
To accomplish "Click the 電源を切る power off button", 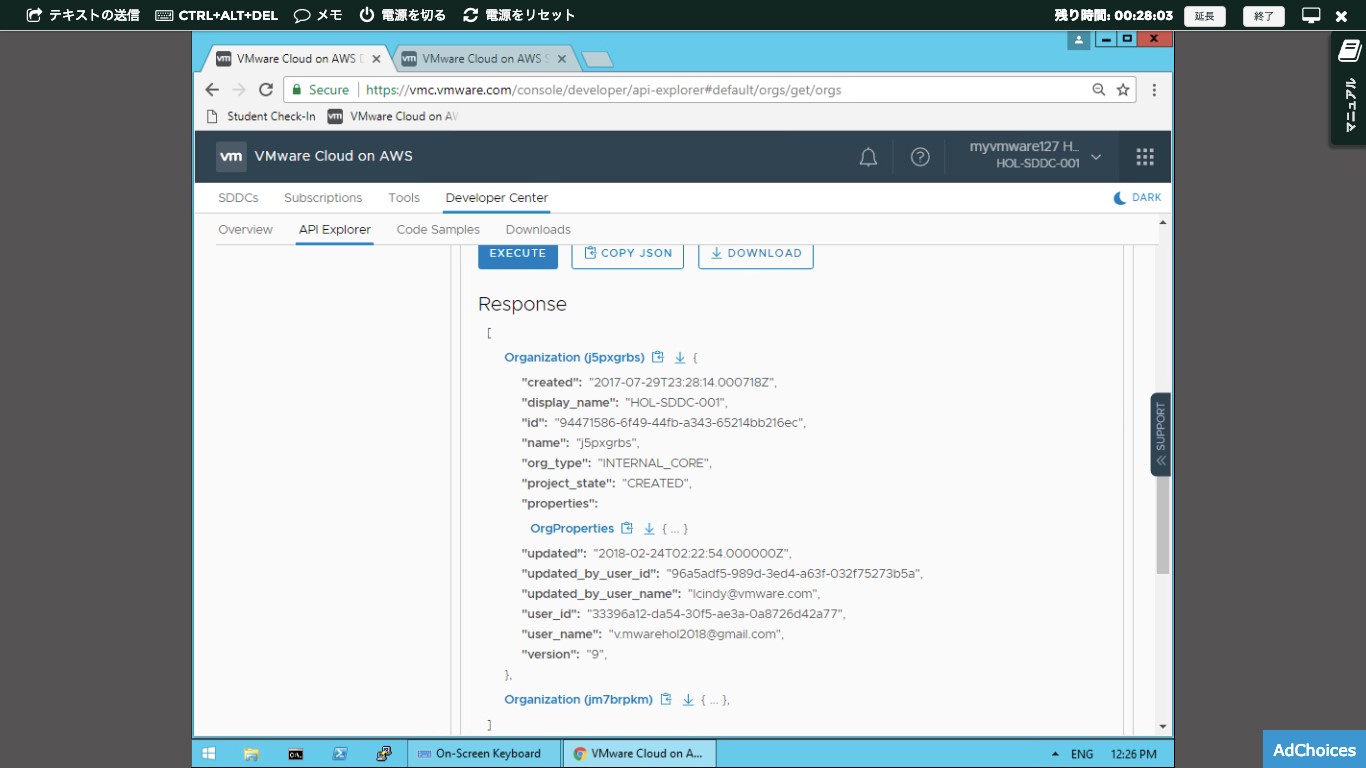I will pyautogui.click(x=402, y=15).
